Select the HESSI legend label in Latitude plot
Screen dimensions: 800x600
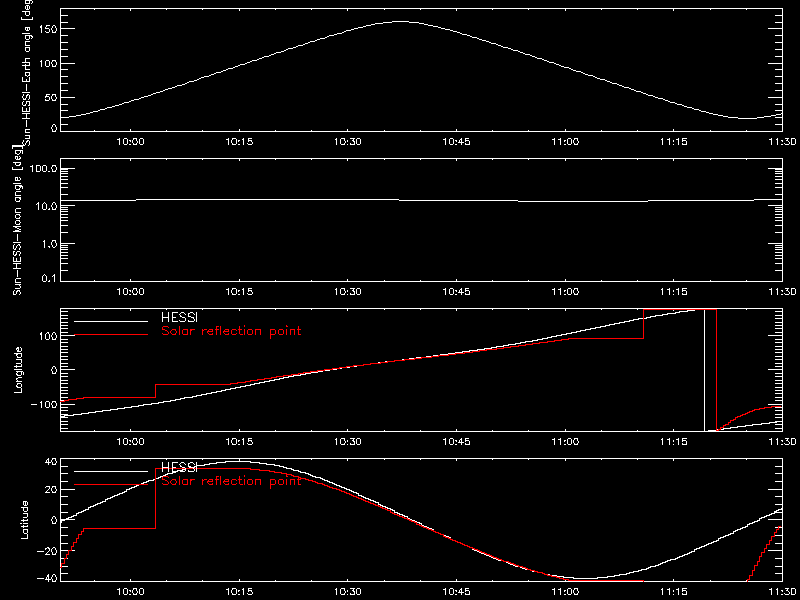click(179, 467)
